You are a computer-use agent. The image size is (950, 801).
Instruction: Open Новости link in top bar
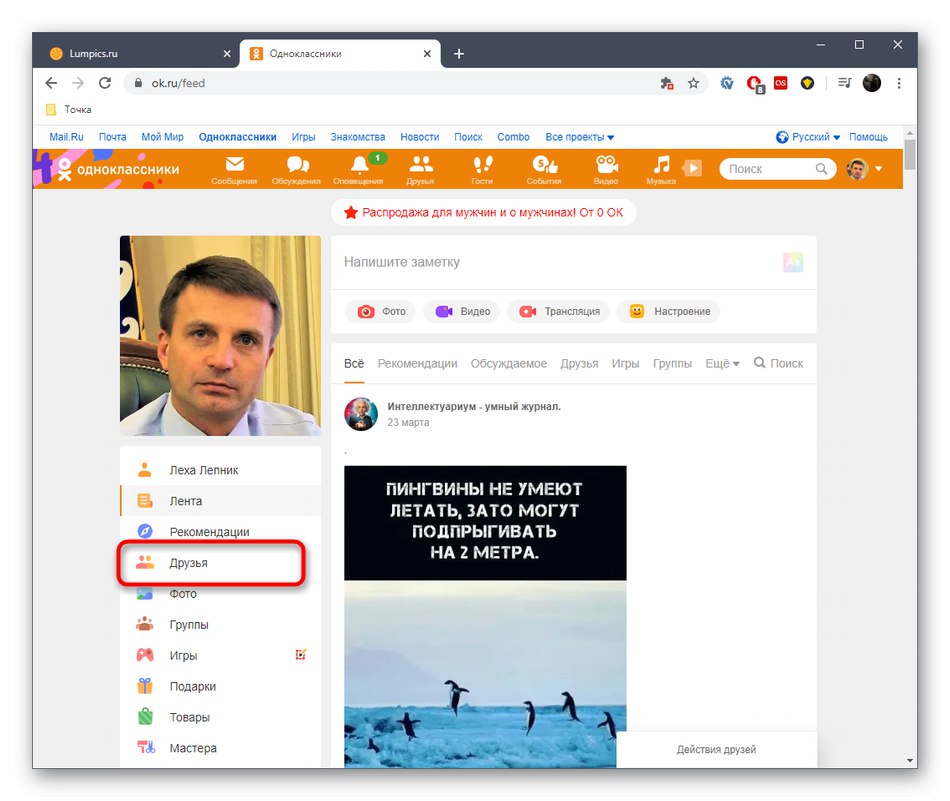[419, 137]
